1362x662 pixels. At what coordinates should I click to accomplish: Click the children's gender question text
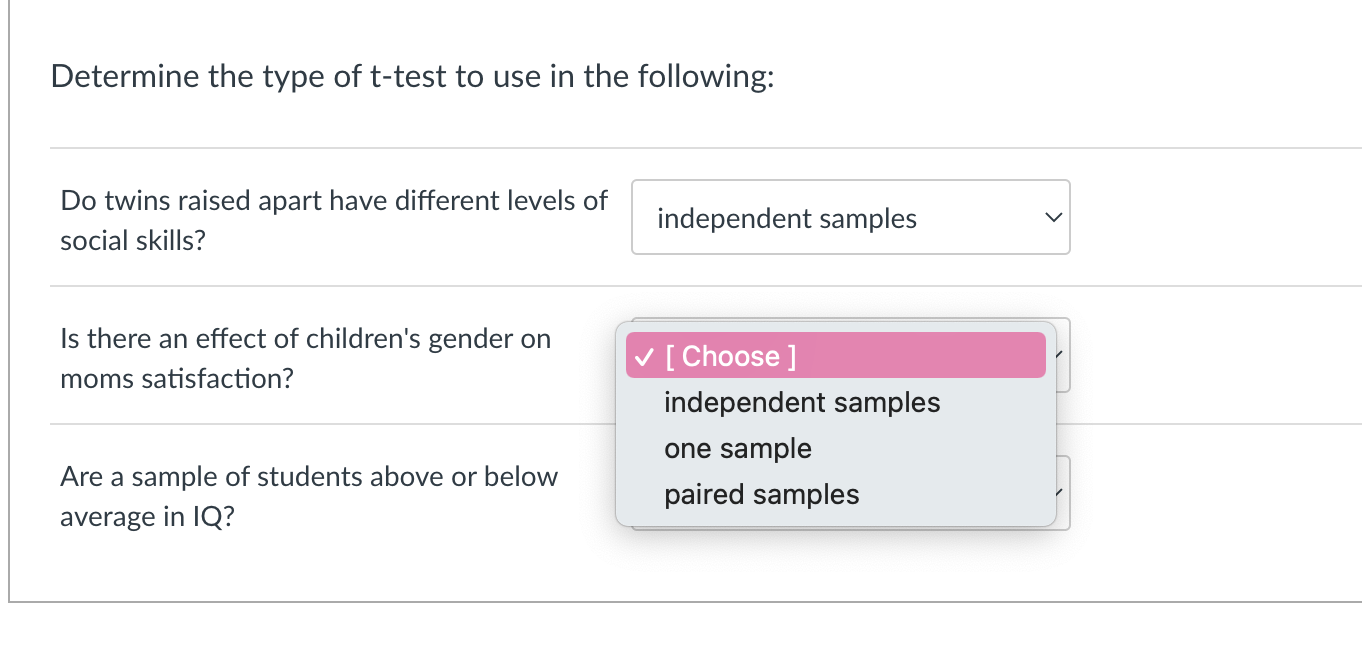pos(305,339)
